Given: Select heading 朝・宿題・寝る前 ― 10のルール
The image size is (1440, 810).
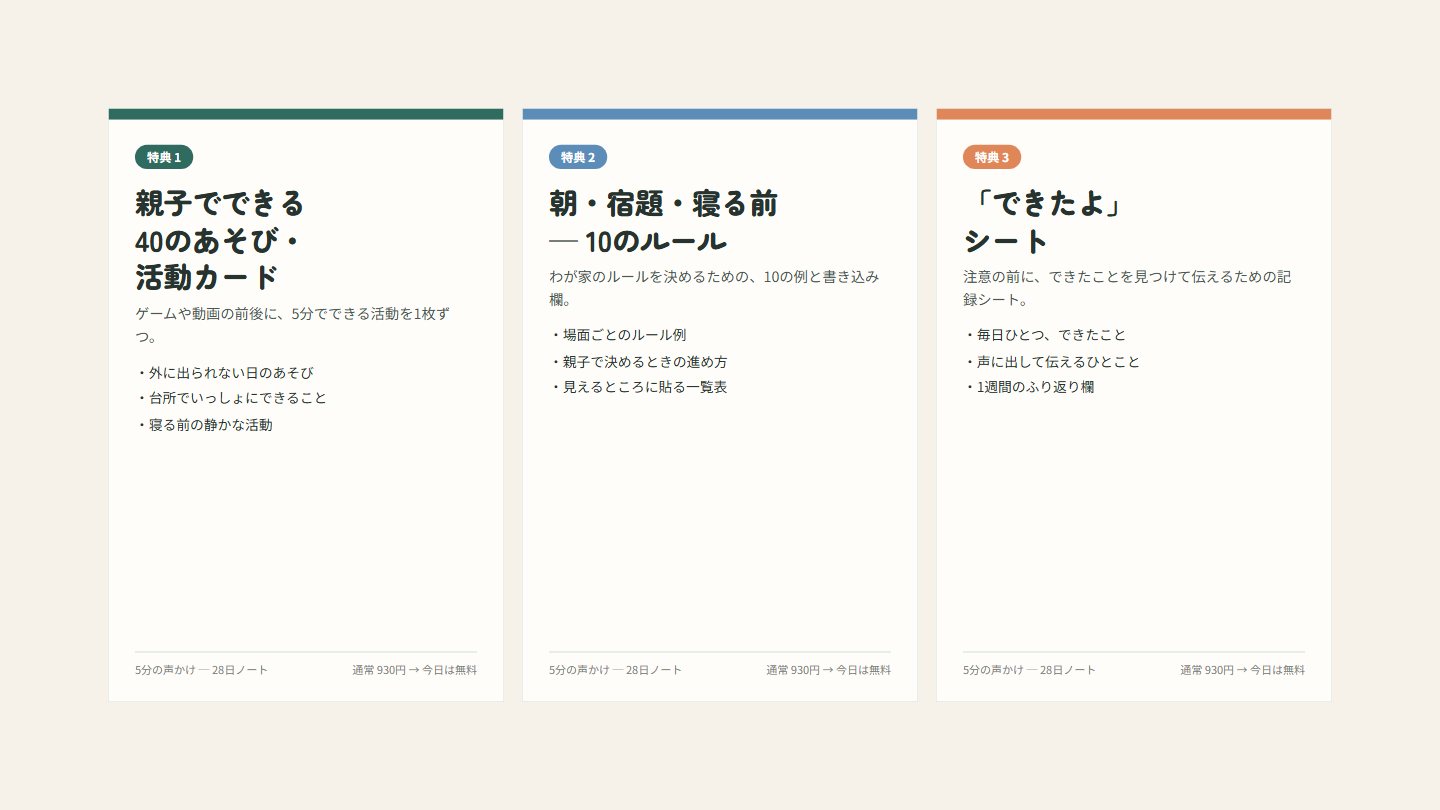Looking at the screenshot, I should coord(663,222).
